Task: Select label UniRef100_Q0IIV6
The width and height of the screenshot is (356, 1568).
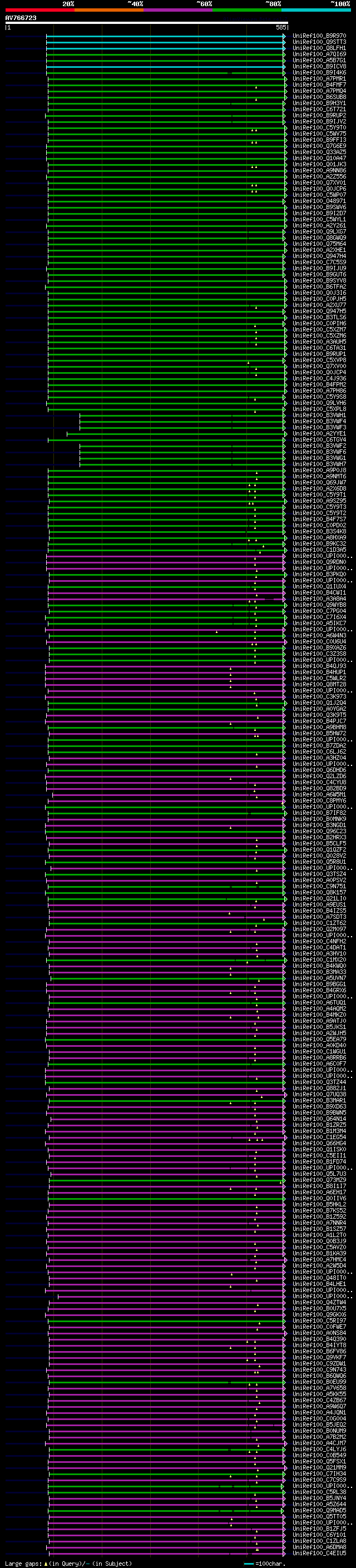Action: [319, 1199]
